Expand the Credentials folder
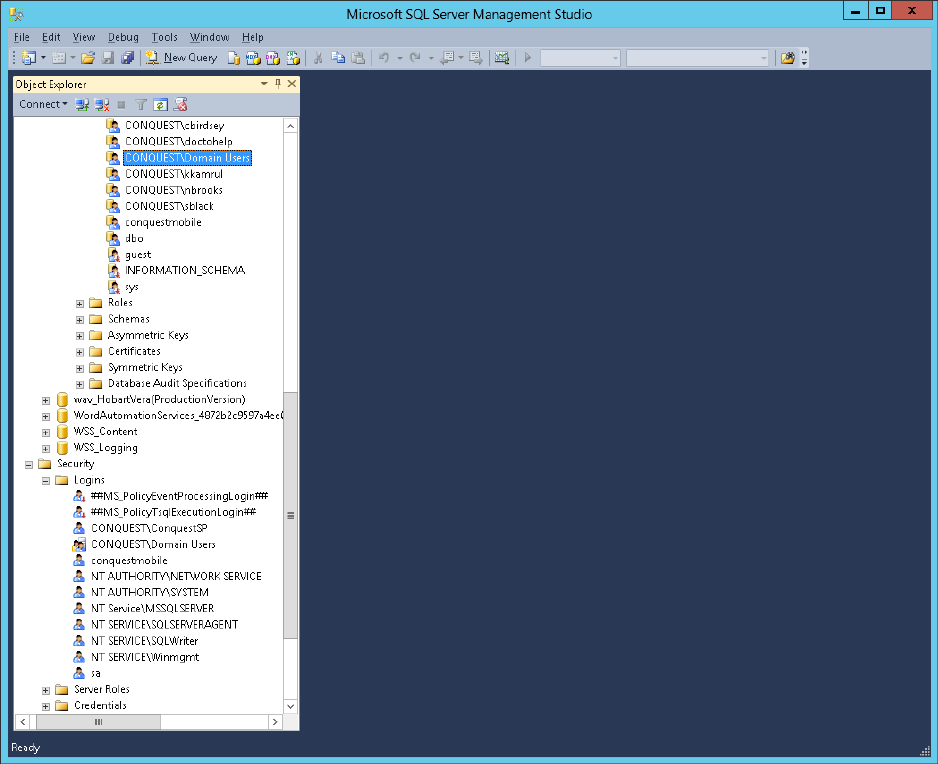 pos(45,707)
